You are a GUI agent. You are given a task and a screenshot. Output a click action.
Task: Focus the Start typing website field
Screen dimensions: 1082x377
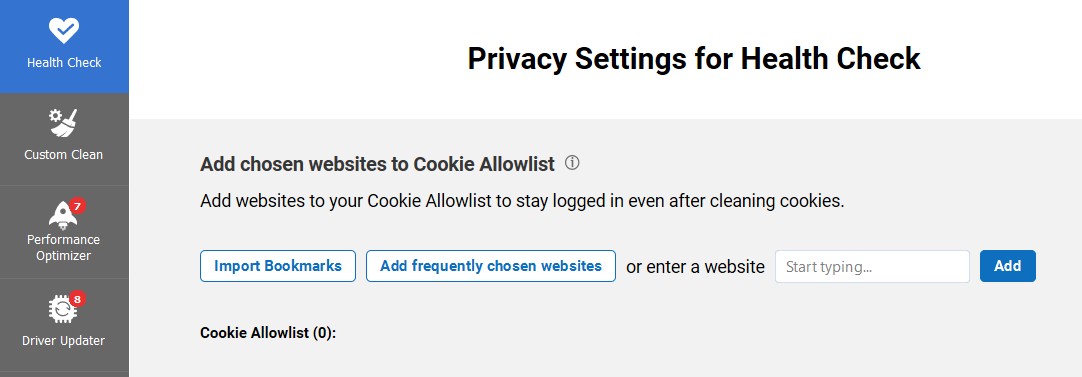click(x=872, y=267)
